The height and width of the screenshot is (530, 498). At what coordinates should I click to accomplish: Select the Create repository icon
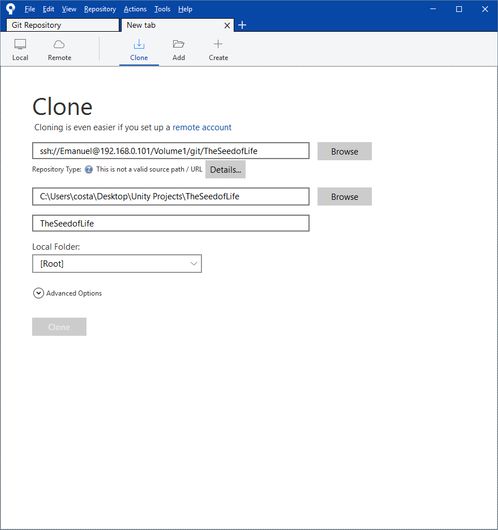click(x=218, y=50)
